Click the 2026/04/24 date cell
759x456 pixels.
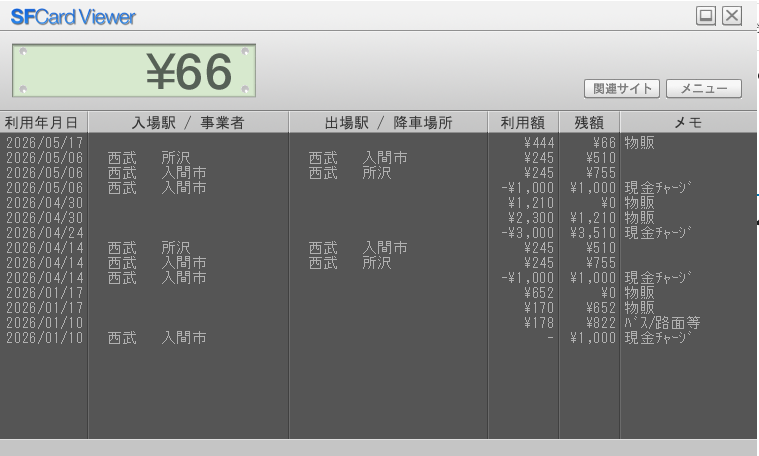(45, 233)
